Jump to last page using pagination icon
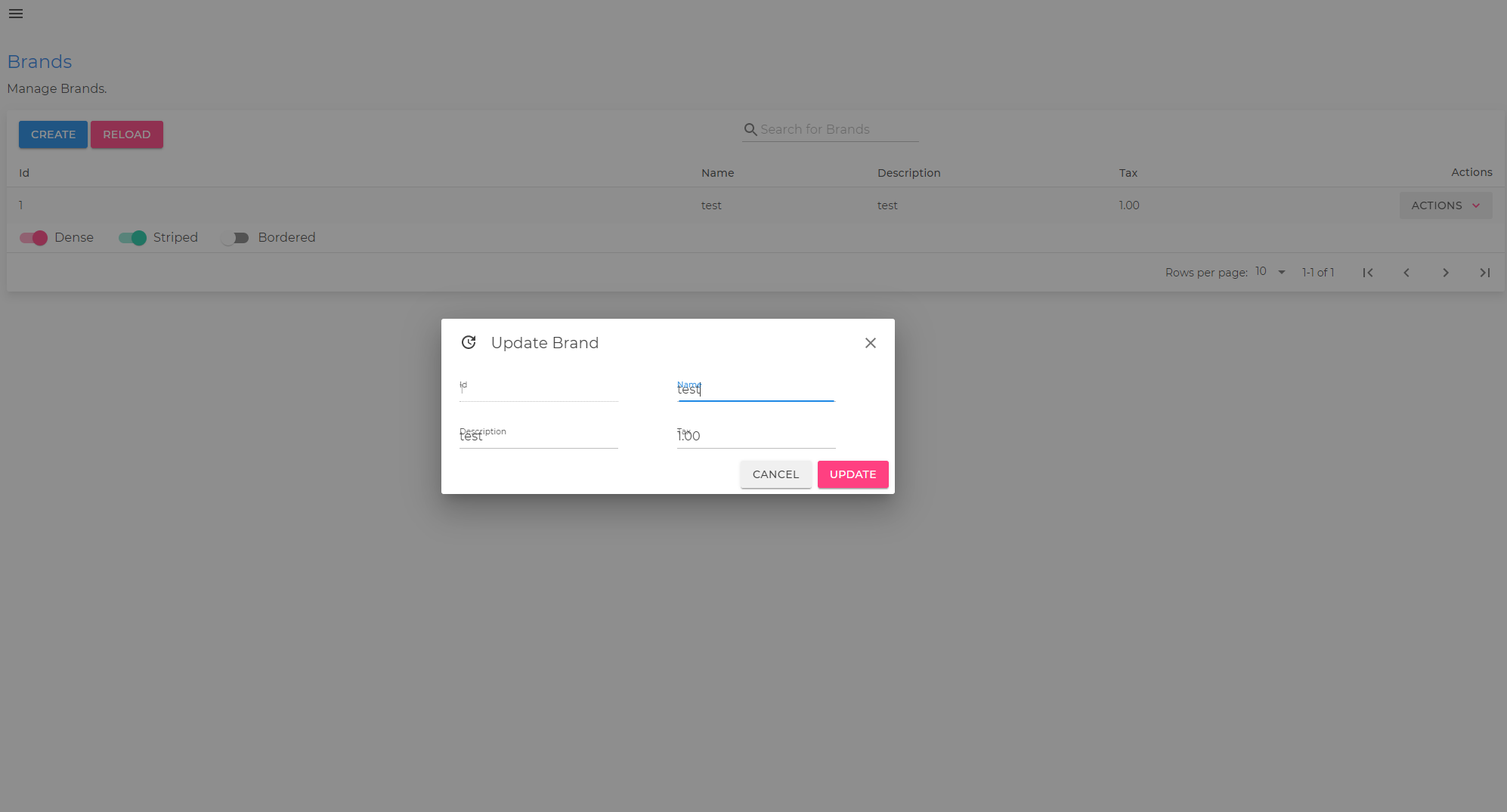 1484,272
